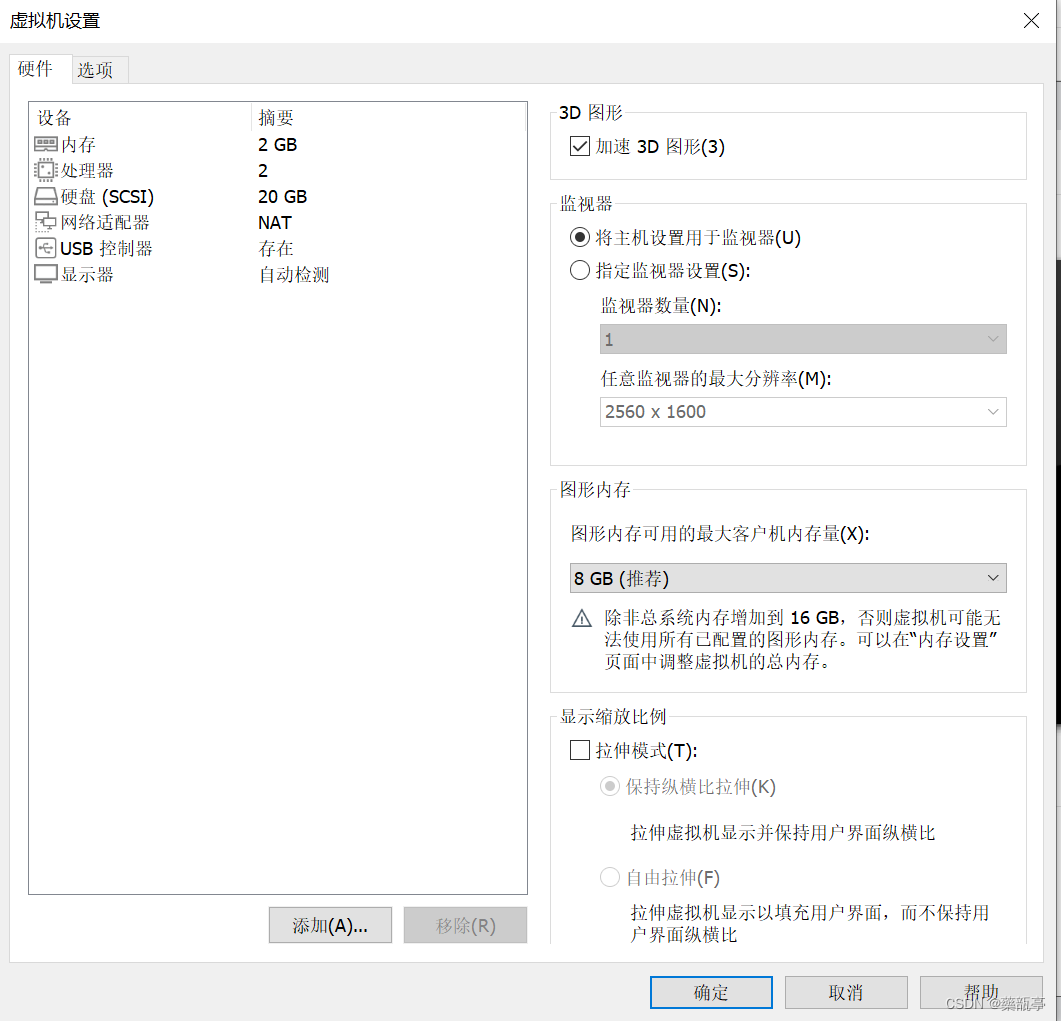Click the 添加(A) button
Screen dimensions: 1061x1021
[330, 925]
